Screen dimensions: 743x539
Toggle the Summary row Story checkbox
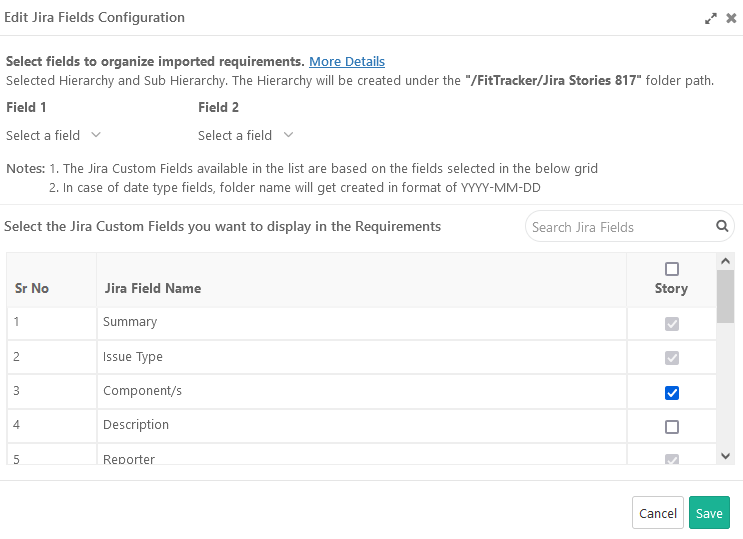(x=672, y=324)
